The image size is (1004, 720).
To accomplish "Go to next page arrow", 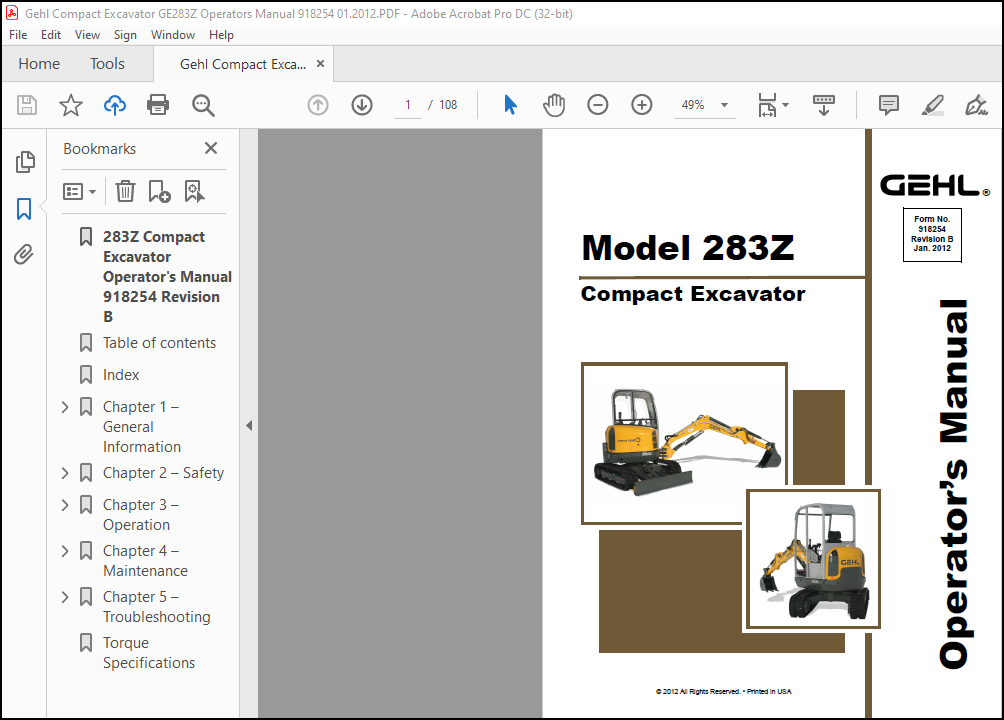I will pyautogui.click(x=362, y=105).
